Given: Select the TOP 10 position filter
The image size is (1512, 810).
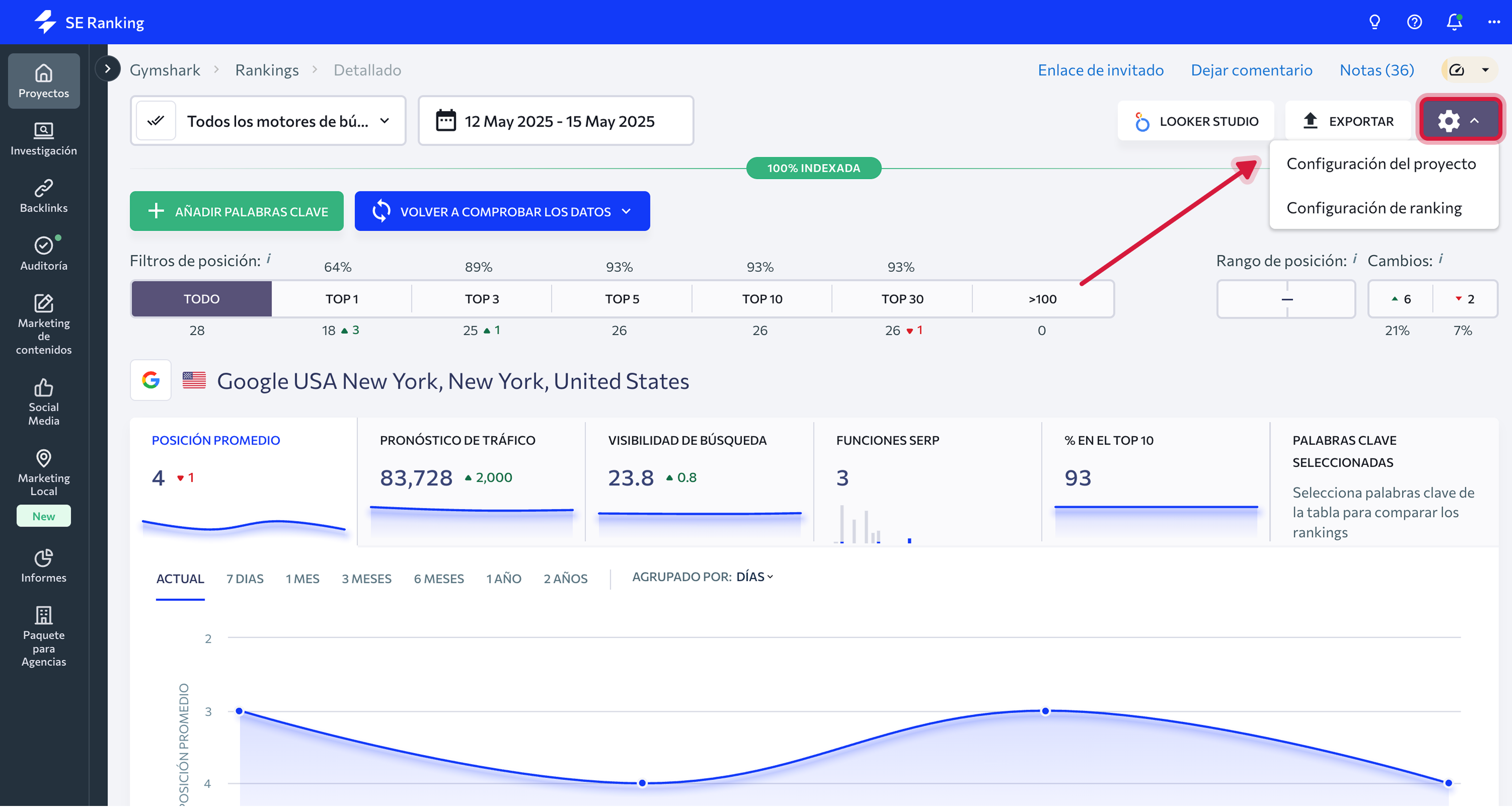Looking at the screenshot, I should tap(762, 299).
